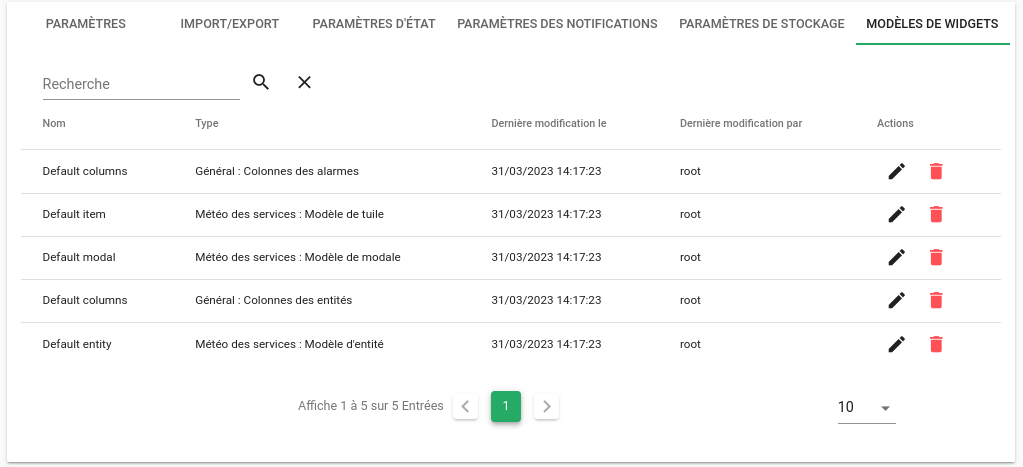Focus the Recherche search field
The image size is (1023, 467).
pyautogui.click(x=140, y=84)
